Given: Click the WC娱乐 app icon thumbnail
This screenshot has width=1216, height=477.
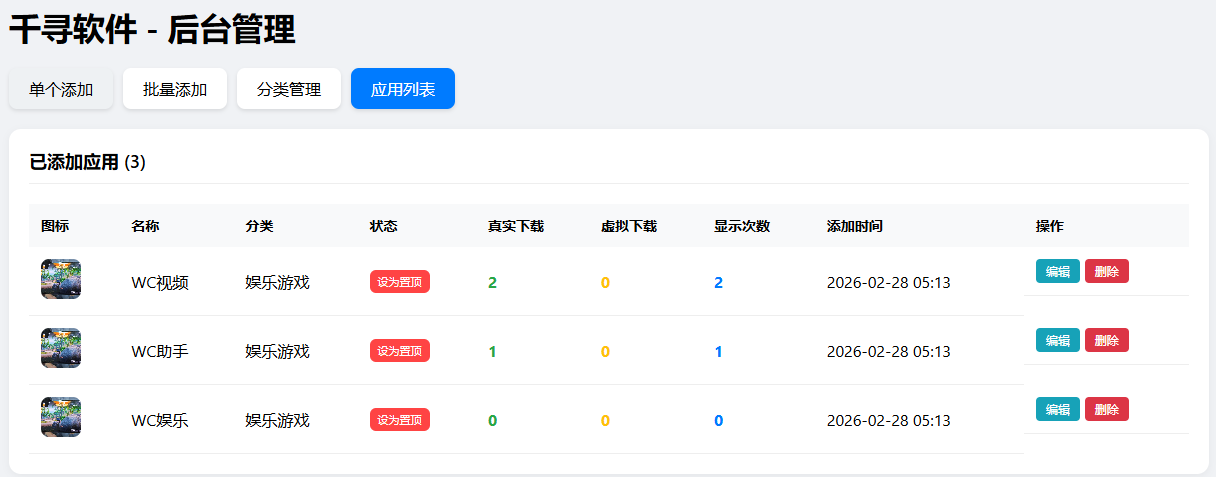Looking at the screenshot, I should pos(61,417).
